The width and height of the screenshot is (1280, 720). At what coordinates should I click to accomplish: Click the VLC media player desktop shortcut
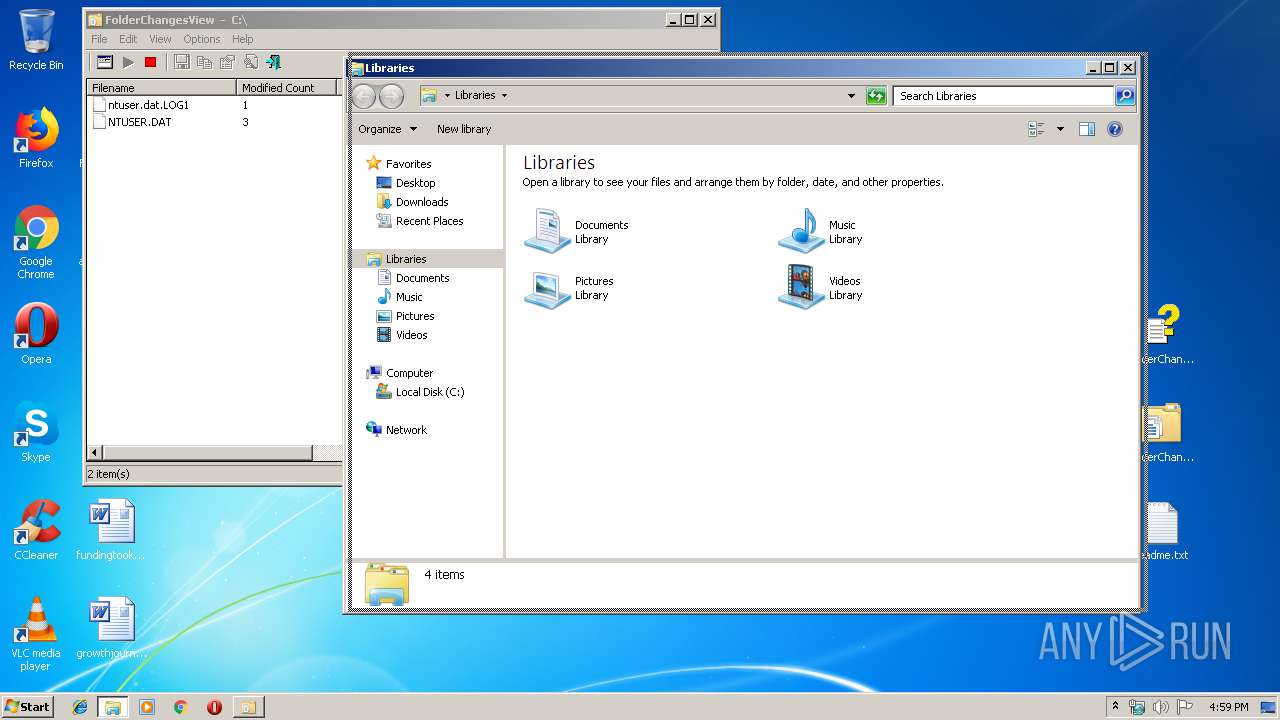[36, 635]
